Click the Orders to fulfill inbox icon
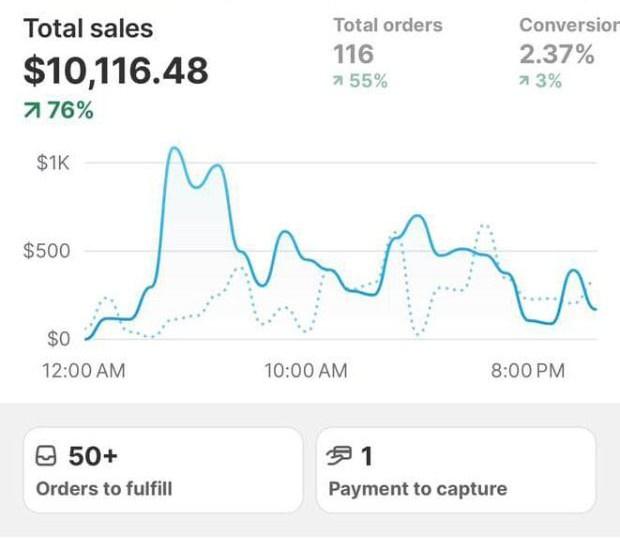The height and width of the screenshot is (539, 620). [x=46, y=457]
